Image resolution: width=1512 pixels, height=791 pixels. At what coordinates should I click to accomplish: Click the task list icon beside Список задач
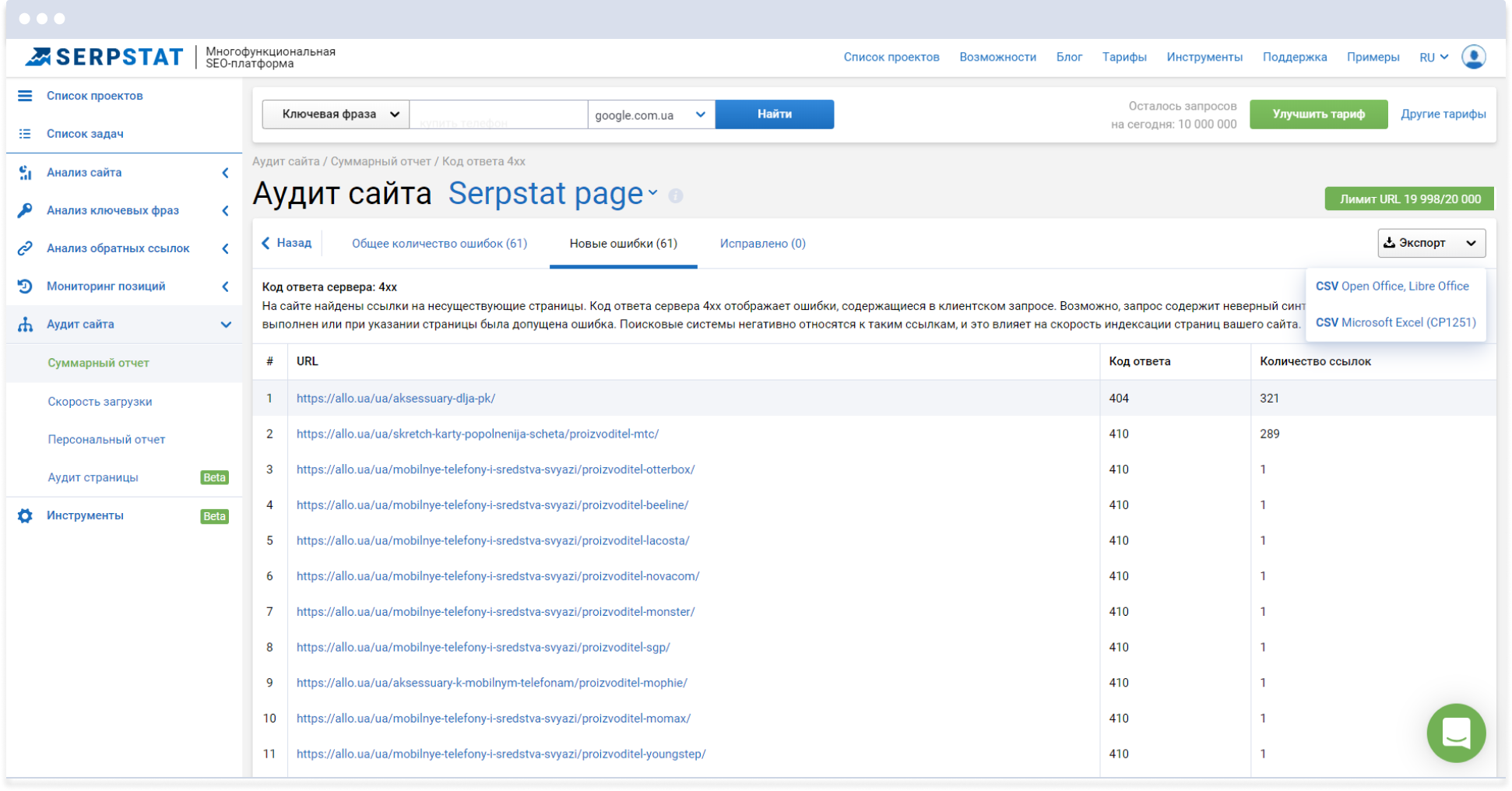(x=25, y=134)
